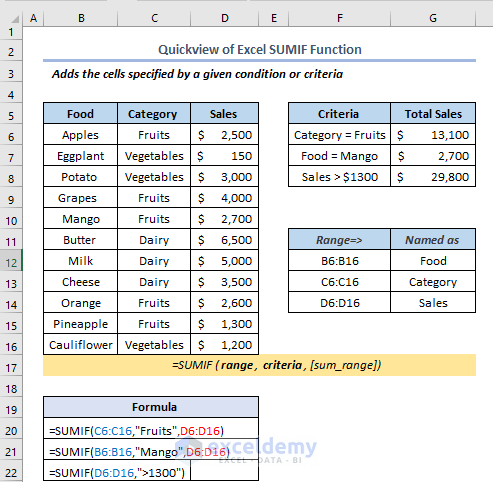Select column B header
Image resolution: width=493 pixels, height=482 pixels.
(x=81, y=18)
